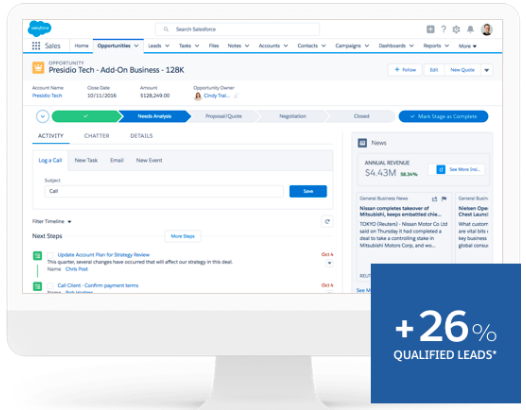Click the opportunity crown icon

(x=38, y=67)
